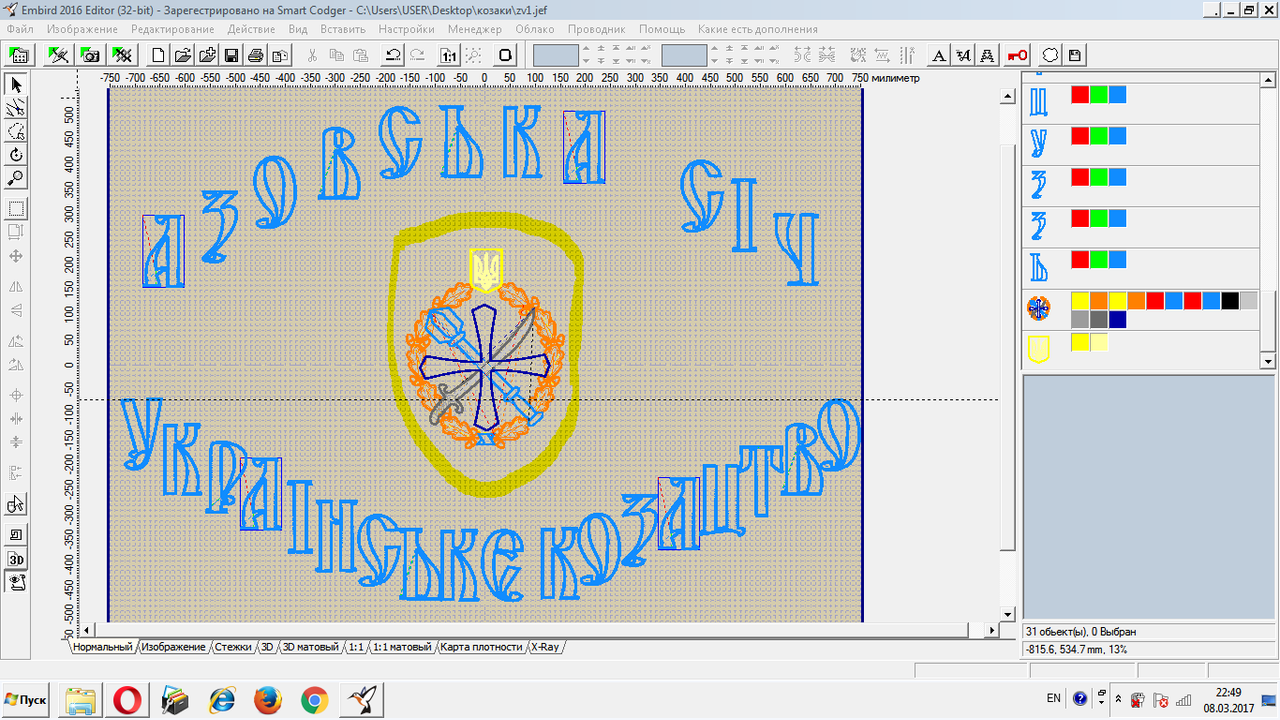Image resolution: width=1280 pixels, height=720 pixels.
Task: Switch to the Нормальный view tab
Action: click(x=102, y=647)
